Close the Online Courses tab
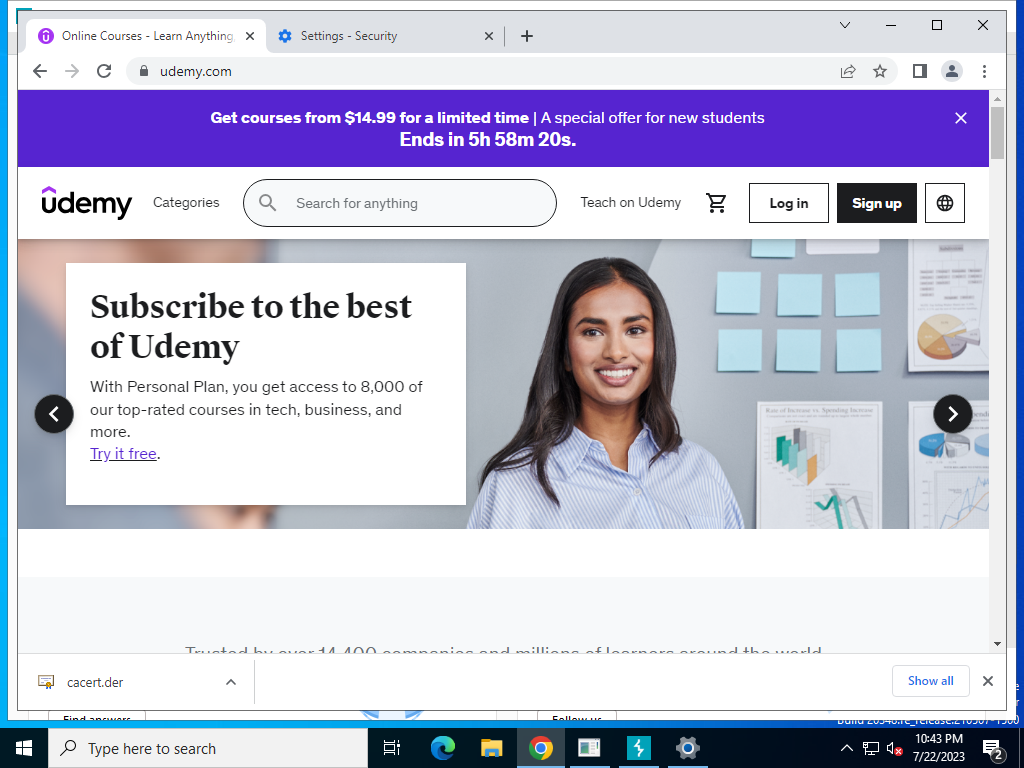The height and width of the screenshot is (768, 1024). pos(249,36)
